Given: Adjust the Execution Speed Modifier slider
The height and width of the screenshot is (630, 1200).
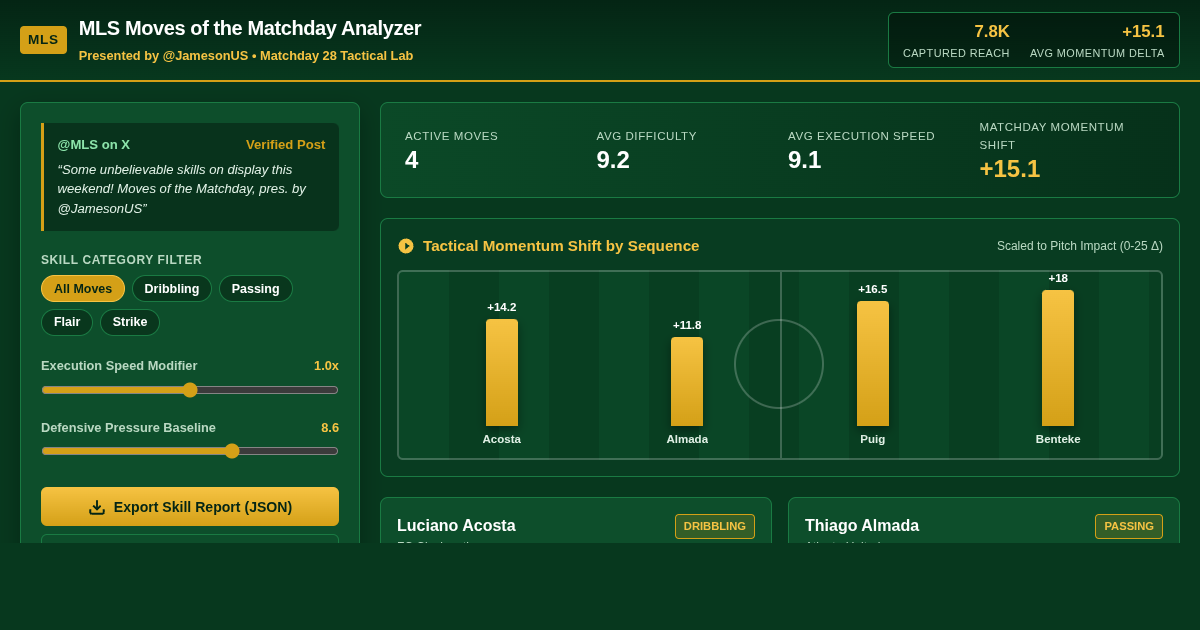Looking at the screenshot, I should tap(190, 390).
